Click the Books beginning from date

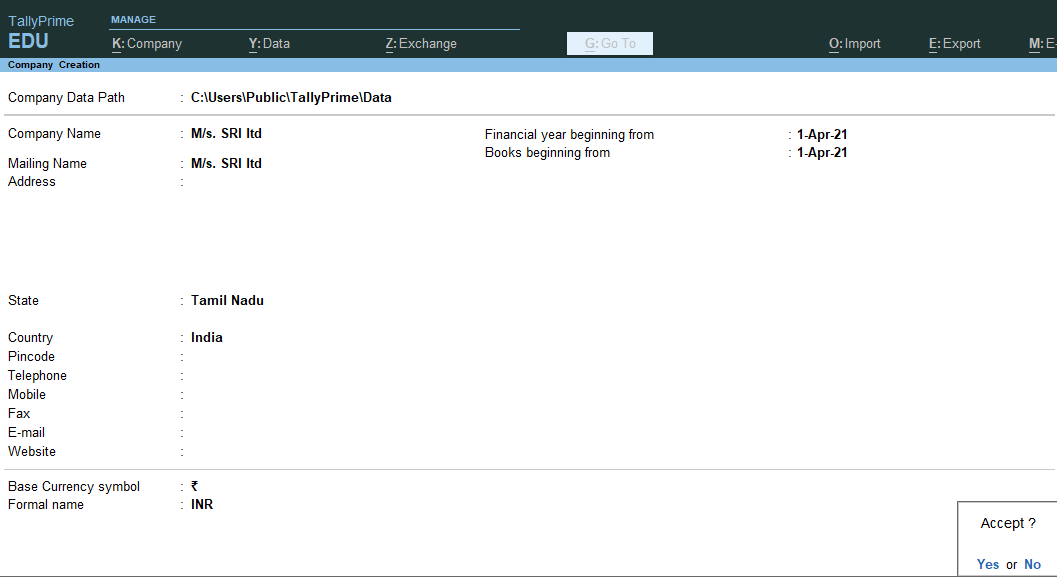click(x=822, y=153)
